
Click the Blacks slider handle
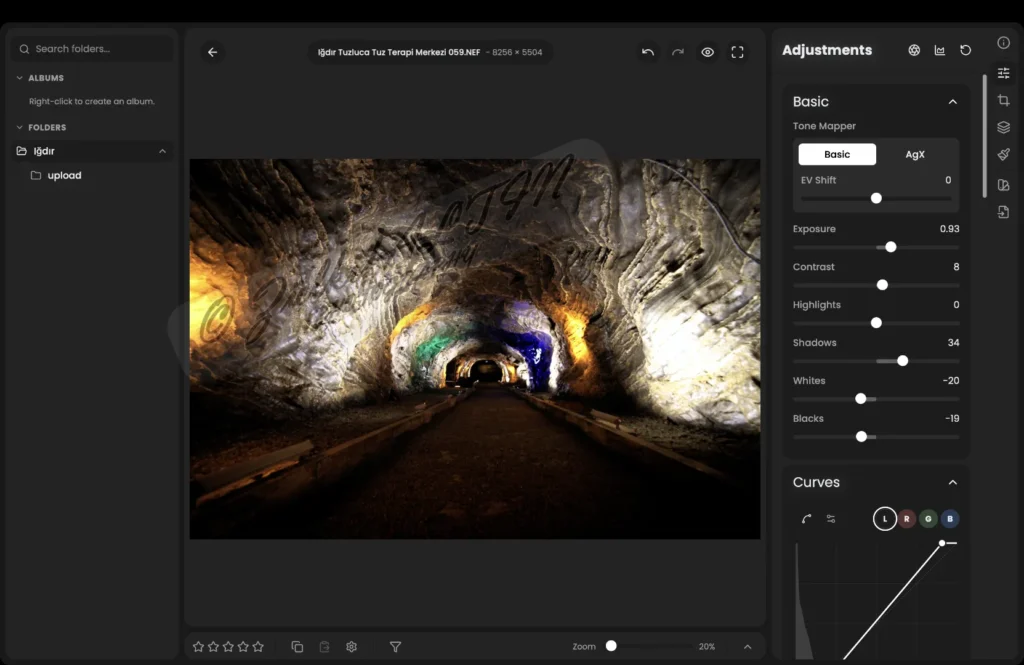[x=861, y=436]
